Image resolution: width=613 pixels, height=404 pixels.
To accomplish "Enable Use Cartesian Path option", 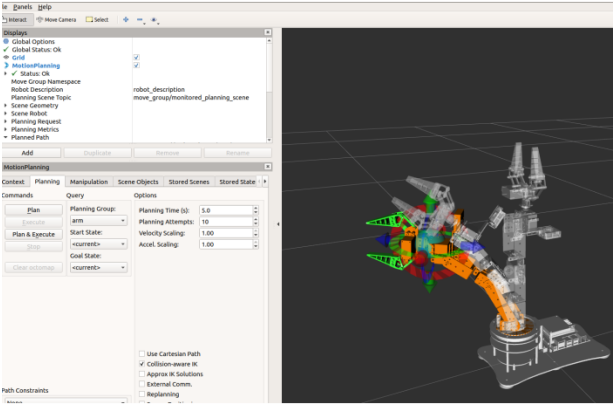I will [140, 354].
